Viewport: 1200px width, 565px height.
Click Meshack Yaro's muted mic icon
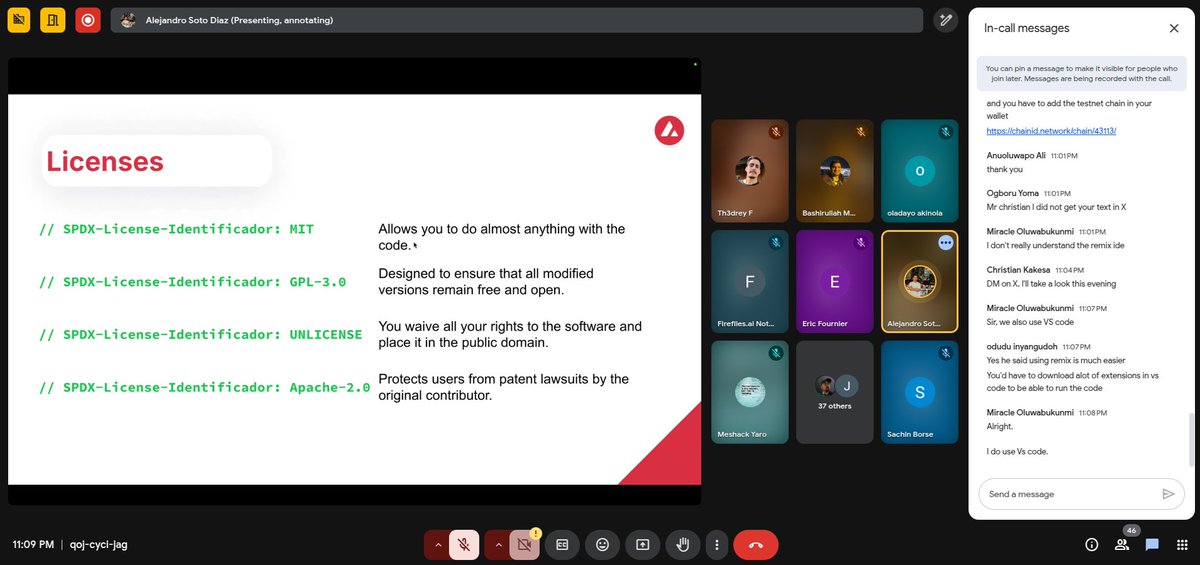[775, 354]
